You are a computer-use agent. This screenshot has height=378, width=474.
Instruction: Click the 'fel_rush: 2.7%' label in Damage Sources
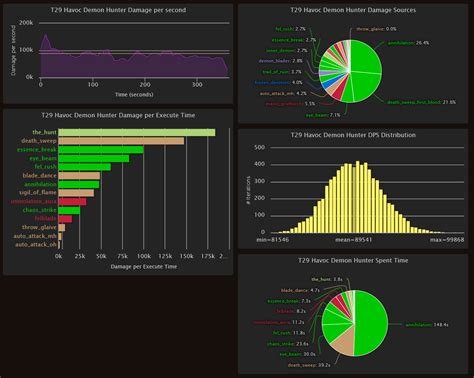coord(290,29)
